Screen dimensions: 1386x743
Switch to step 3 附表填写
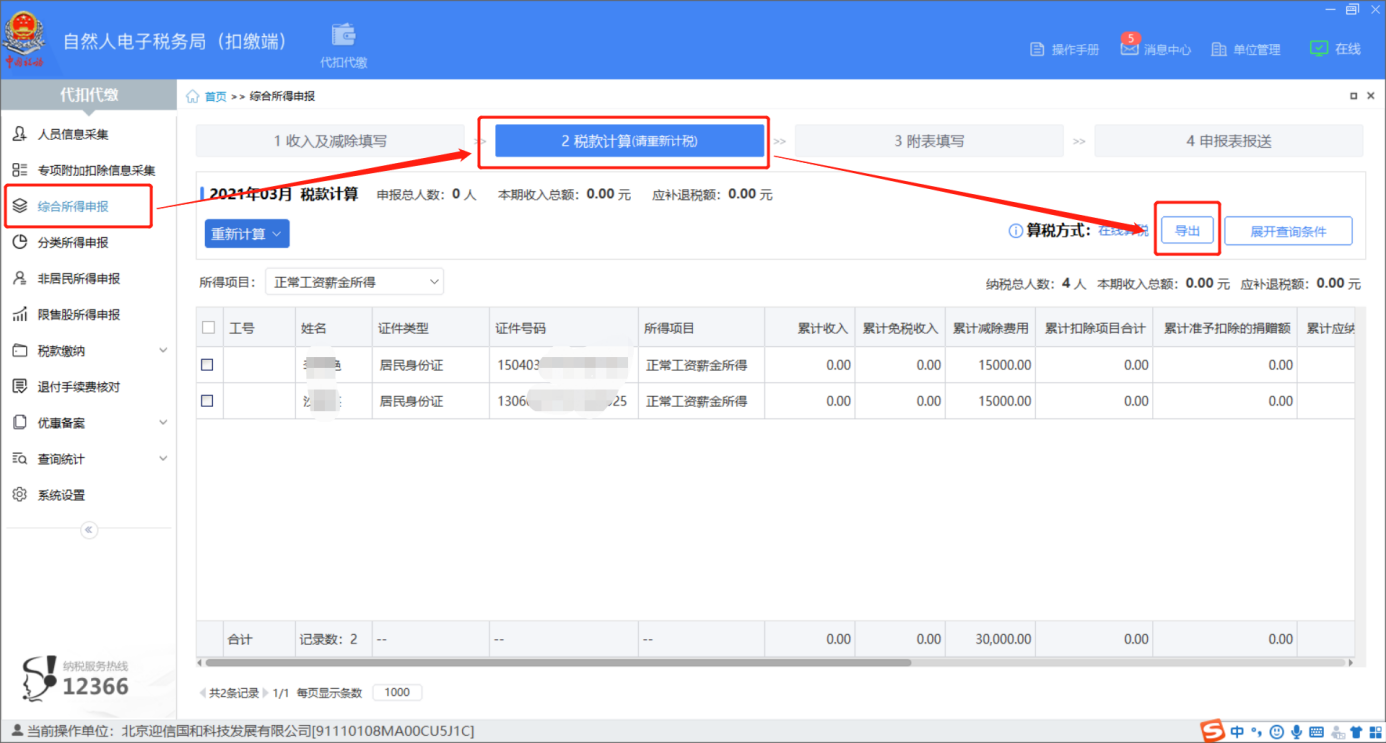tap(929, 141)
